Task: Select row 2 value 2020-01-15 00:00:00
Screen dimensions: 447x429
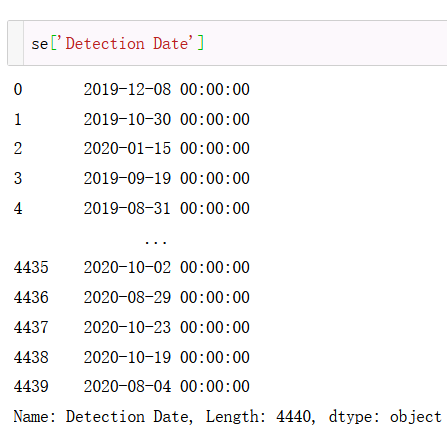Action: [167, 149]
